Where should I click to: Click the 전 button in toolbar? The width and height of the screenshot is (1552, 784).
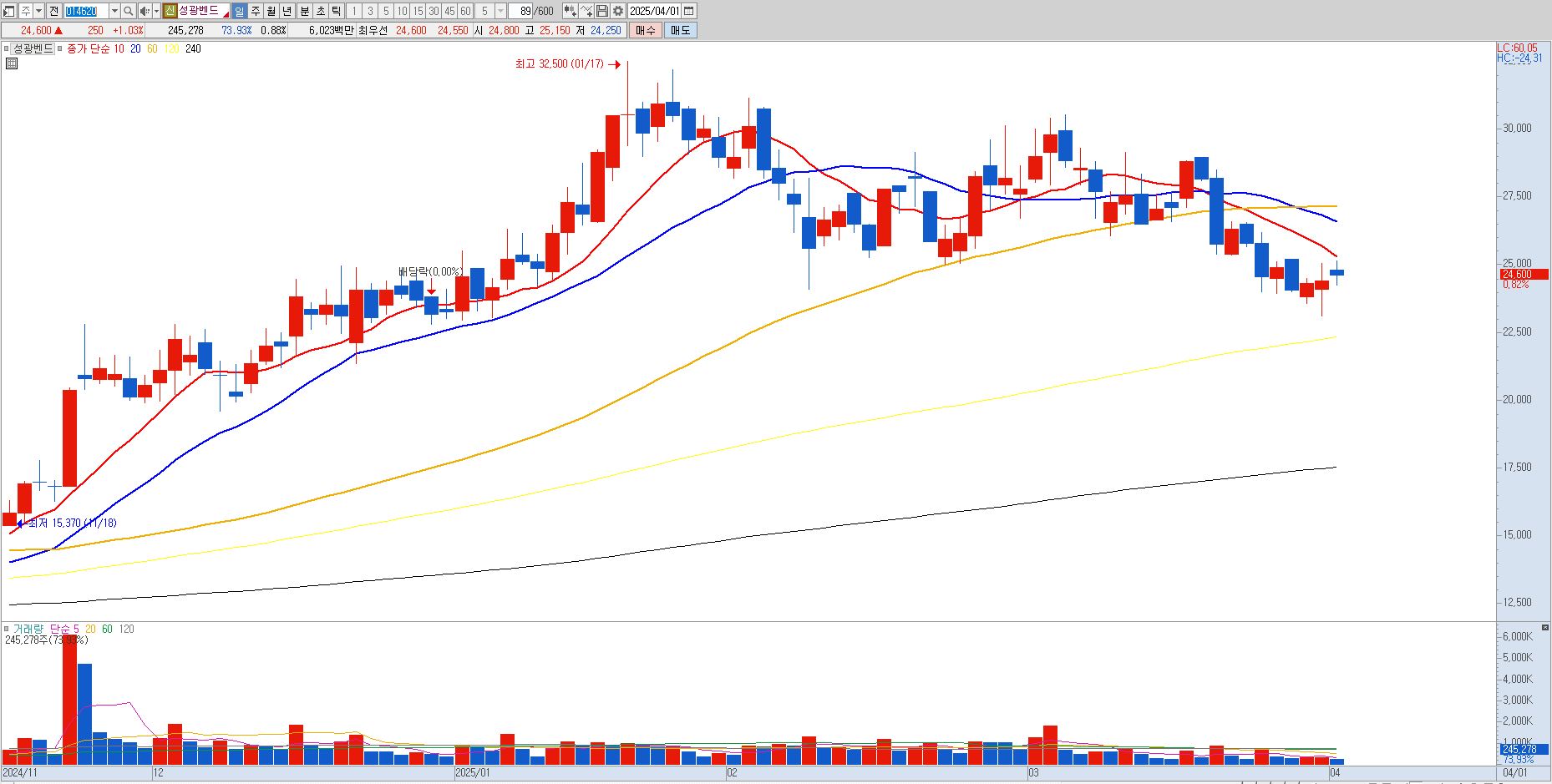point(53,11)
